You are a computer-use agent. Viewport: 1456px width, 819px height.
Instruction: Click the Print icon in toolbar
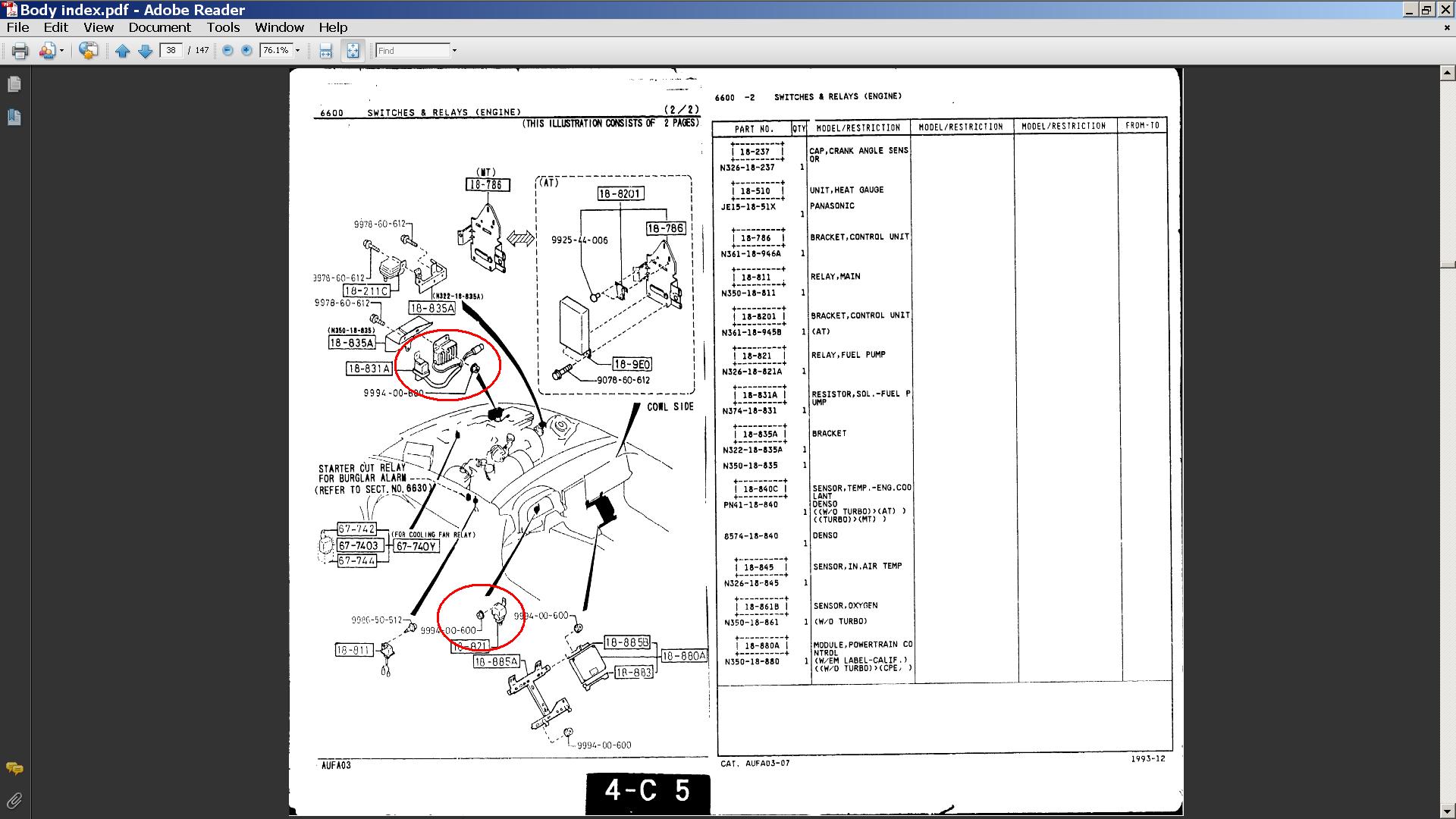pyautogui.click(x=20, y=51)
